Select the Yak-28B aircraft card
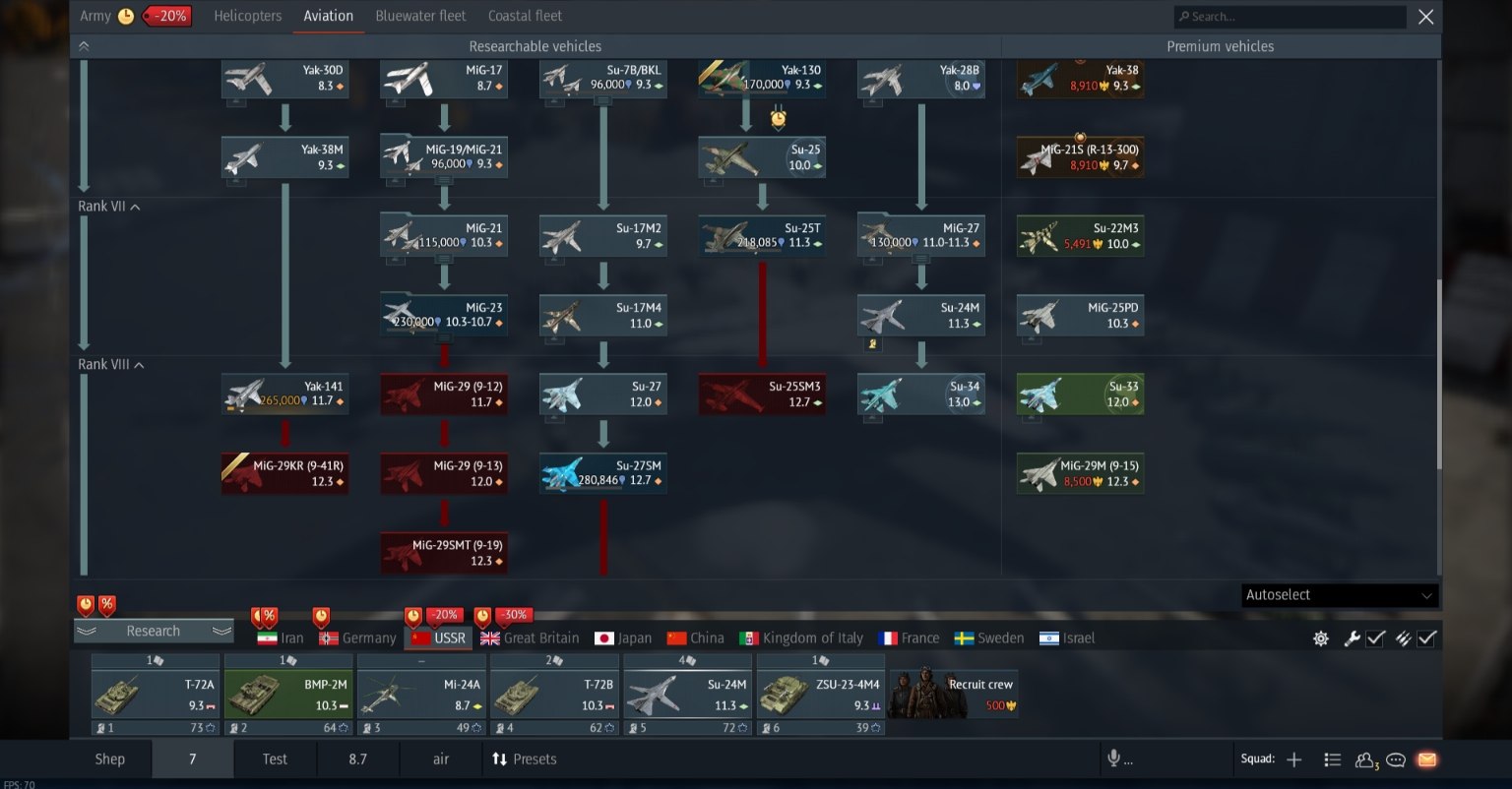This screenshot has height=789, width=1512. 921,79
